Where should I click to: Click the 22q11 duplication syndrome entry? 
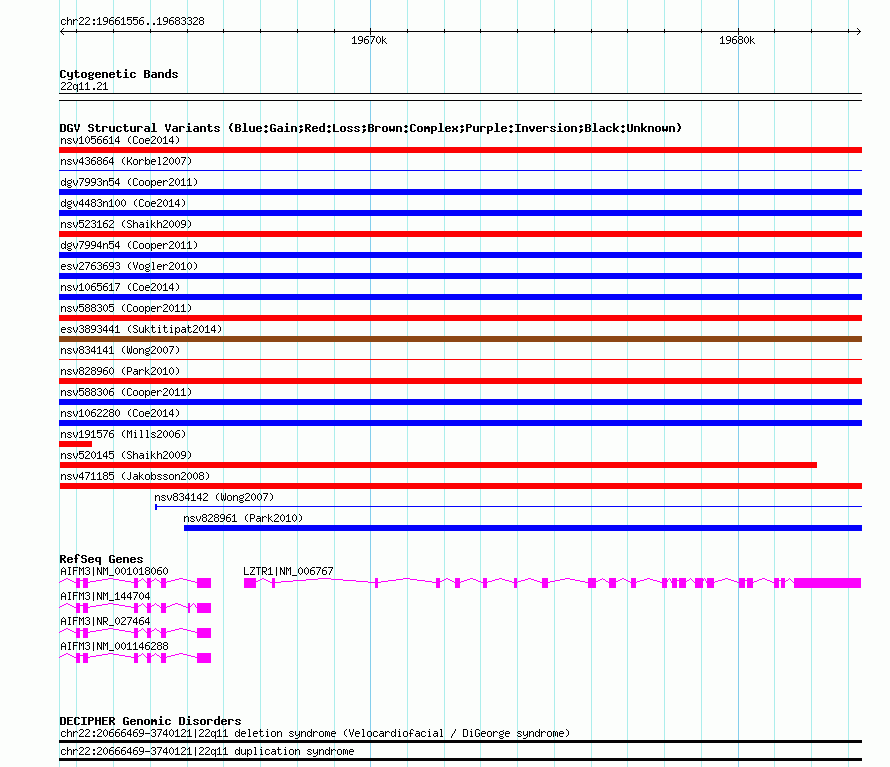(x=207, y=752)
